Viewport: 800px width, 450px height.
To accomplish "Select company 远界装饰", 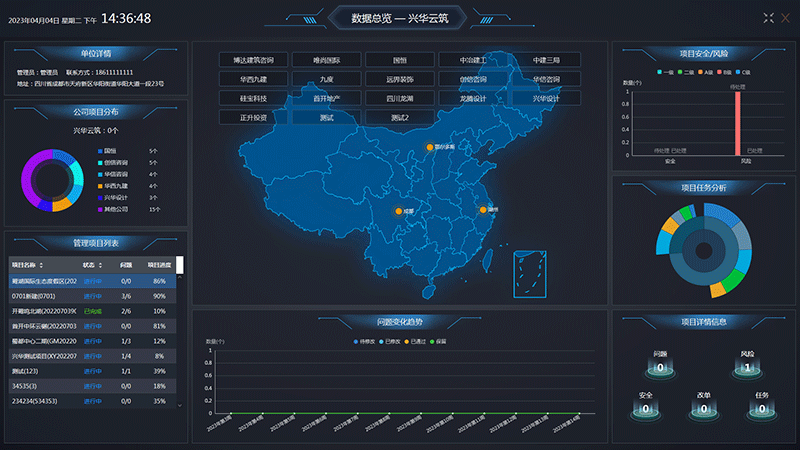I will click(400, 79).
